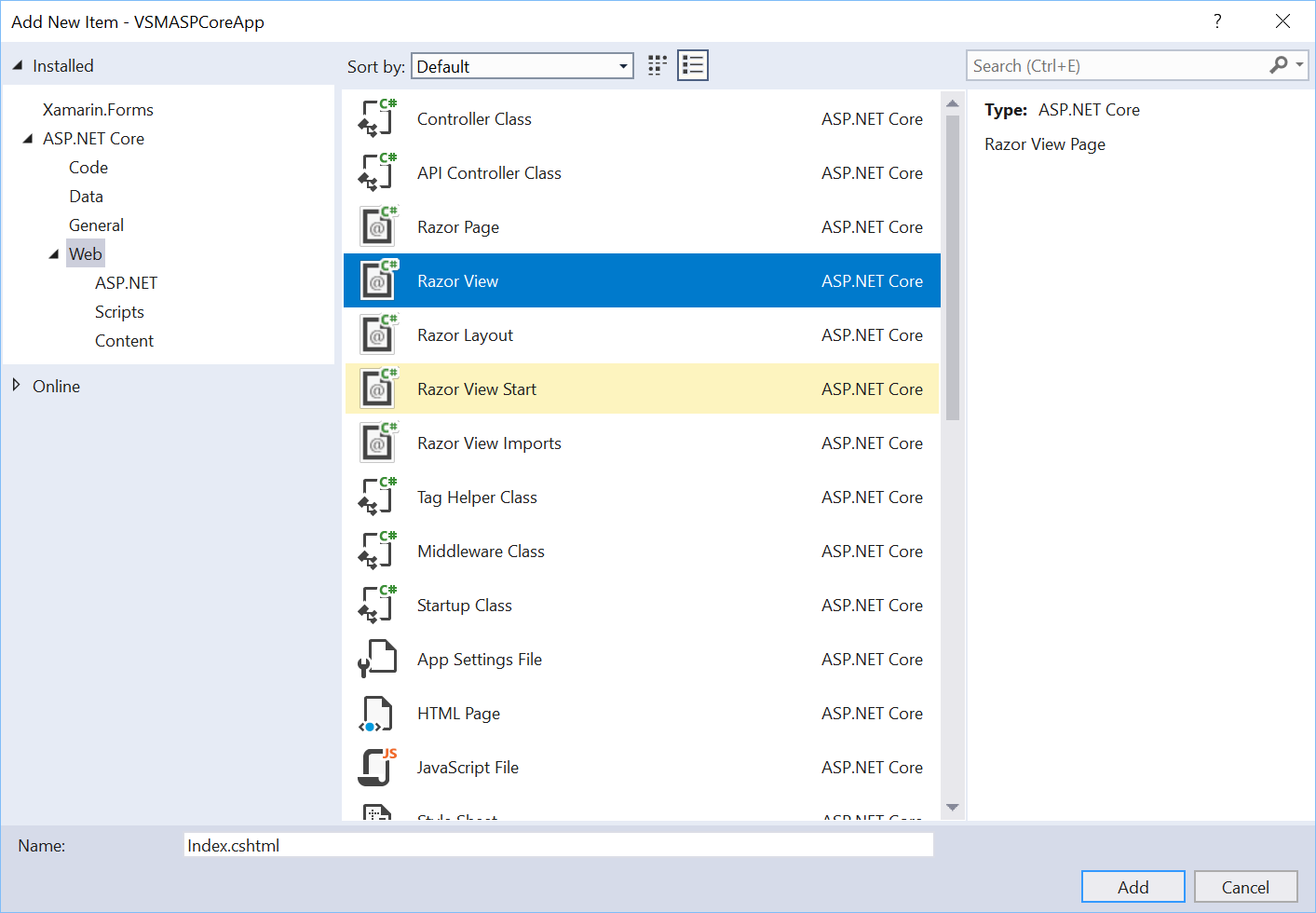
Task: Click the Add button
Action: tap(1133, 887)
